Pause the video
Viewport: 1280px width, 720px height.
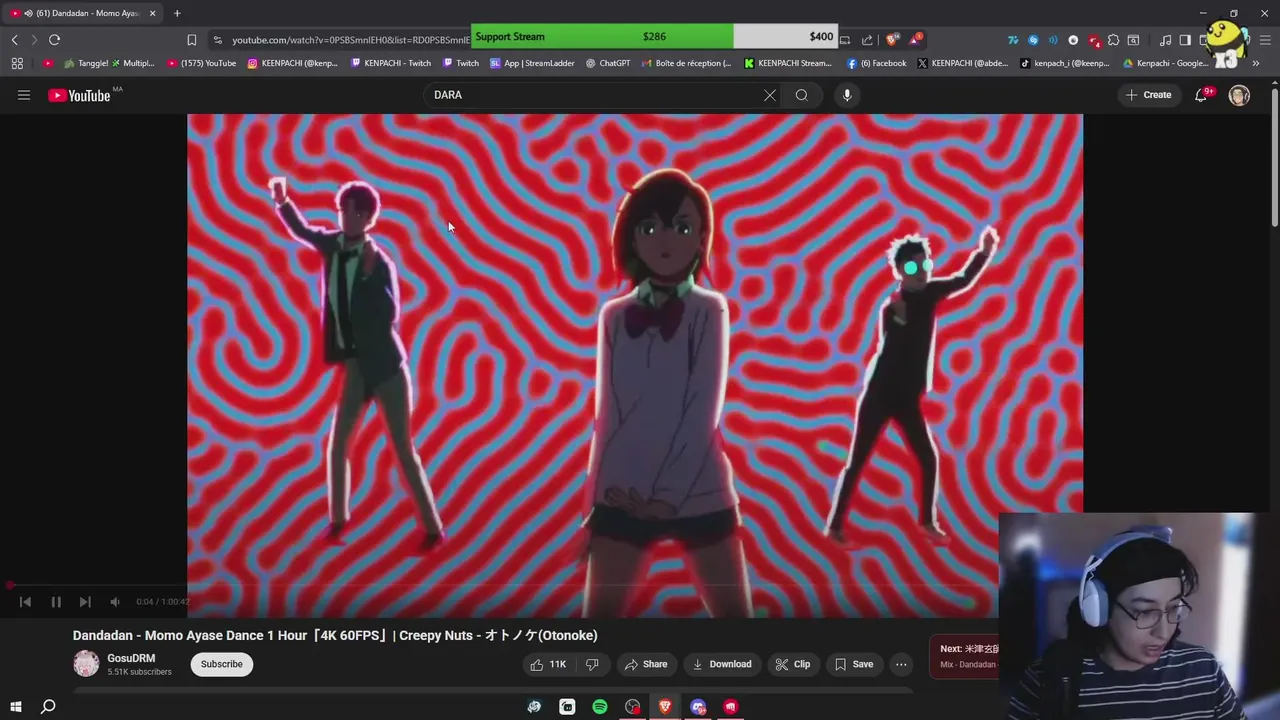click(56, 602)
